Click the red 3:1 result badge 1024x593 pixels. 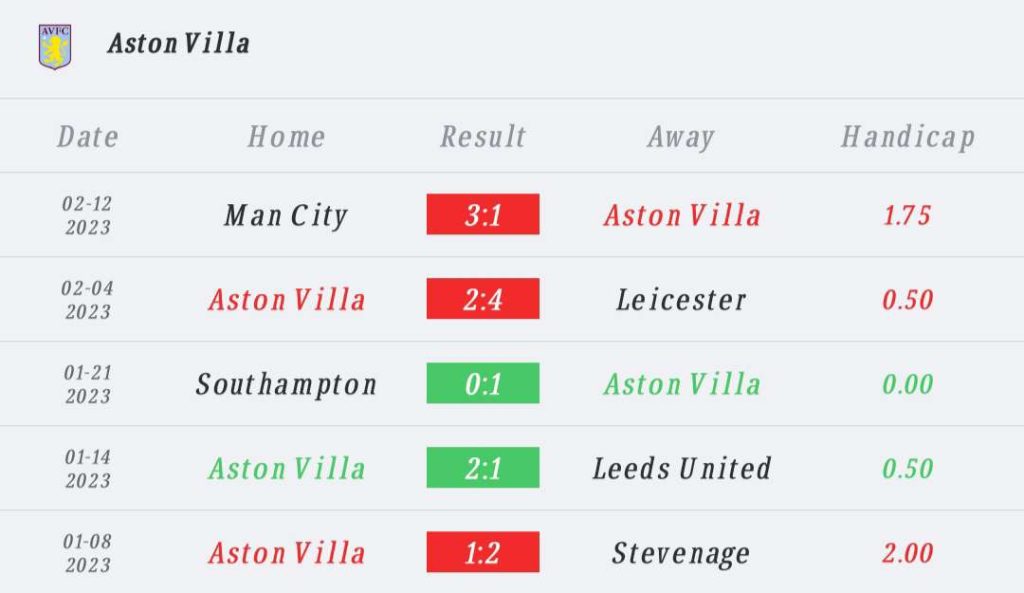pos(483,215)
